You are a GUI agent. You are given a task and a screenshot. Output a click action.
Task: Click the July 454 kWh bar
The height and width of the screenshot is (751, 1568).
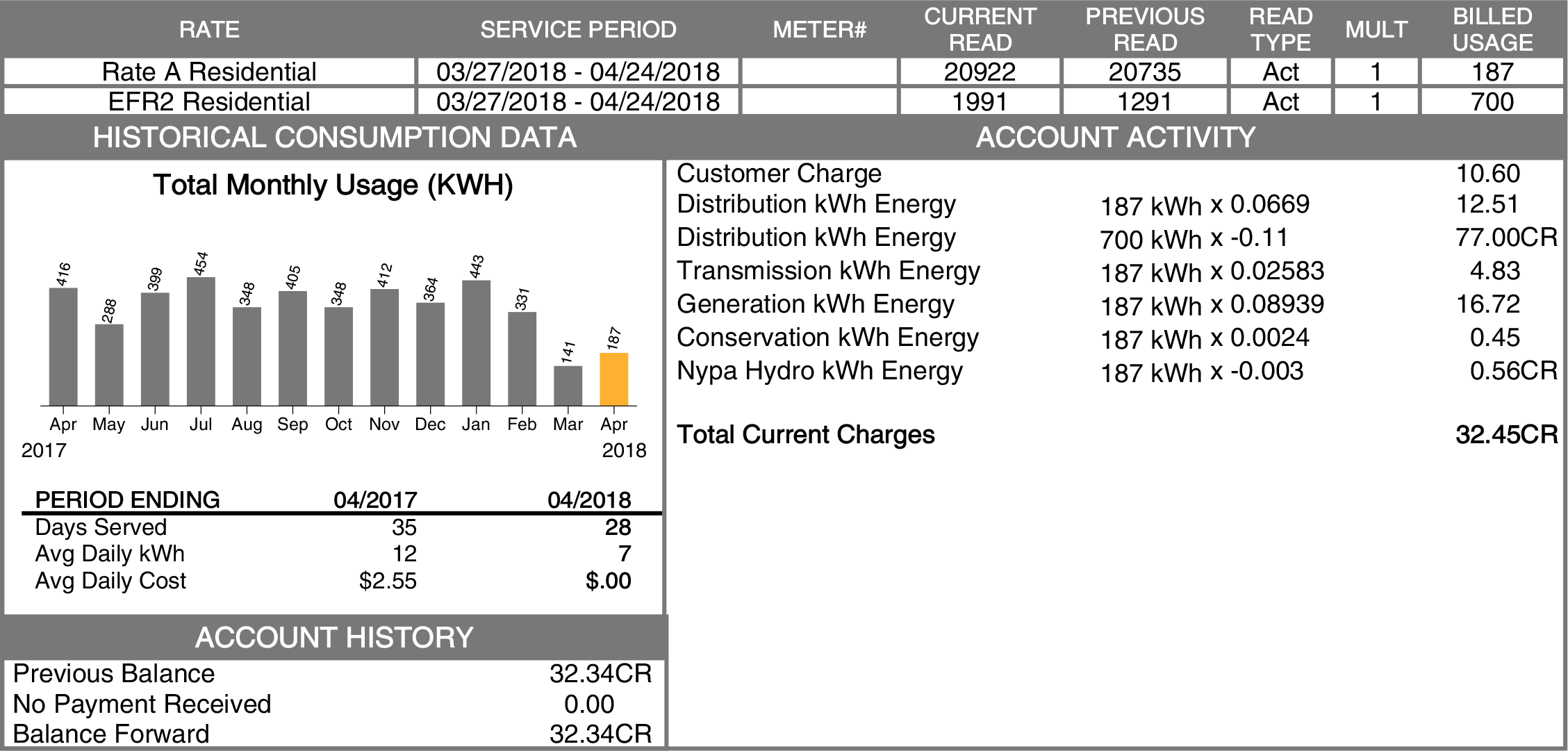201,341
